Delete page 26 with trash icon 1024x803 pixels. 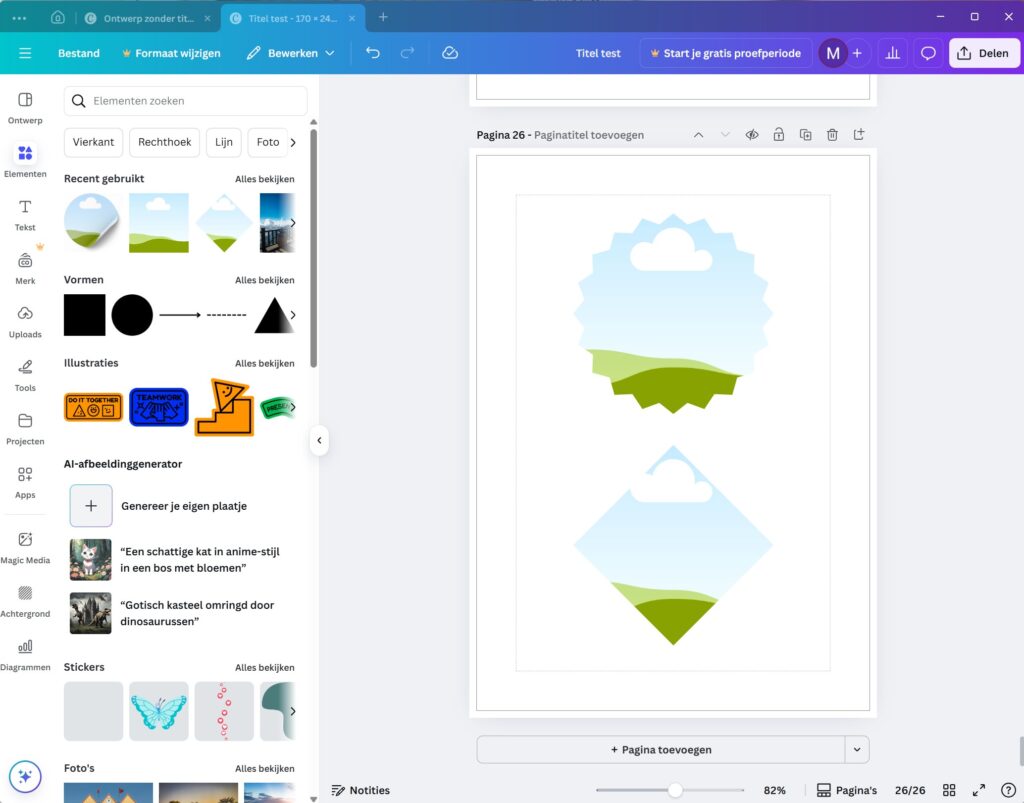coord(832,135)
